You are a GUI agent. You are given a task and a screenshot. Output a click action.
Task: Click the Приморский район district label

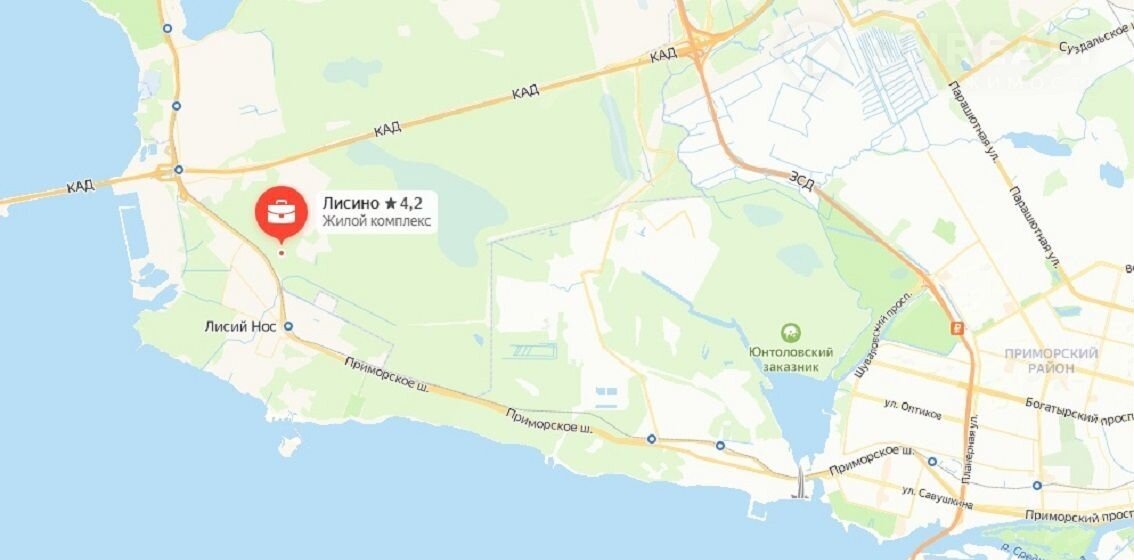click(1051, 360)
